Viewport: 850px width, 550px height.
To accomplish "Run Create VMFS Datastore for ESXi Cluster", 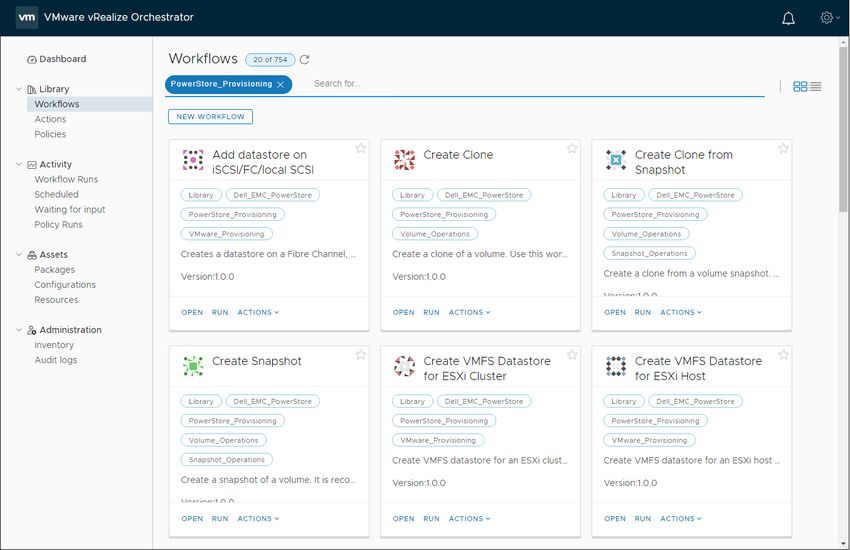I will click(431, 519).
